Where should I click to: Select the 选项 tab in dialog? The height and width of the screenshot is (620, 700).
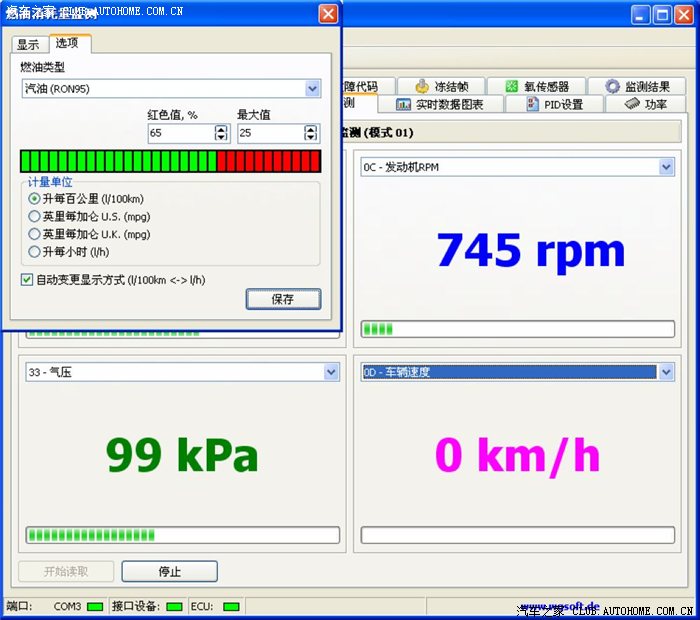[67, 43]
